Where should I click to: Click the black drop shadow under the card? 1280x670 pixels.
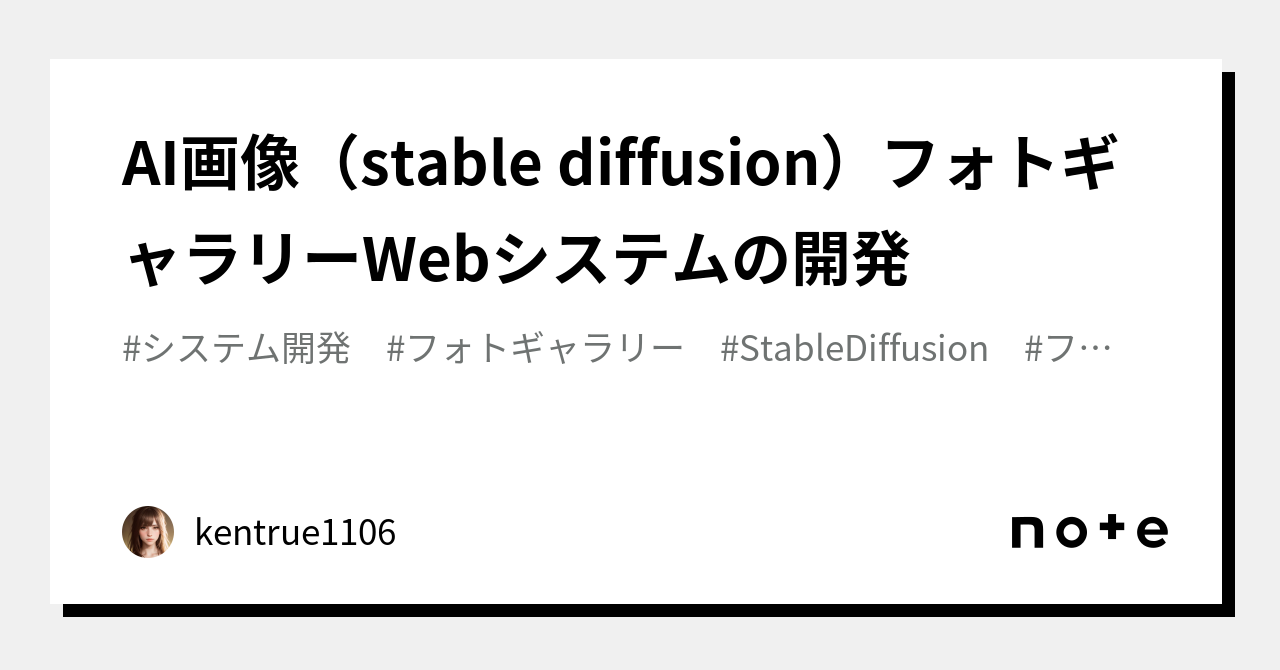click(650, 610)
